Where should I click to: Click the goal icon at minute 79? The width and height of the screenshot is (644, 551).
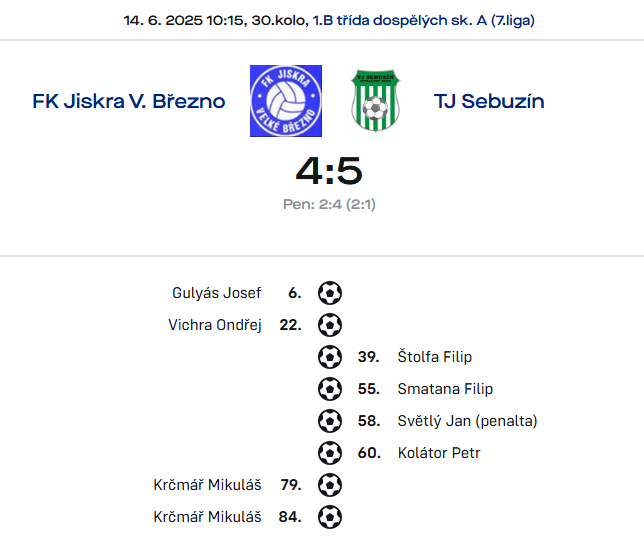coord(330,485)
